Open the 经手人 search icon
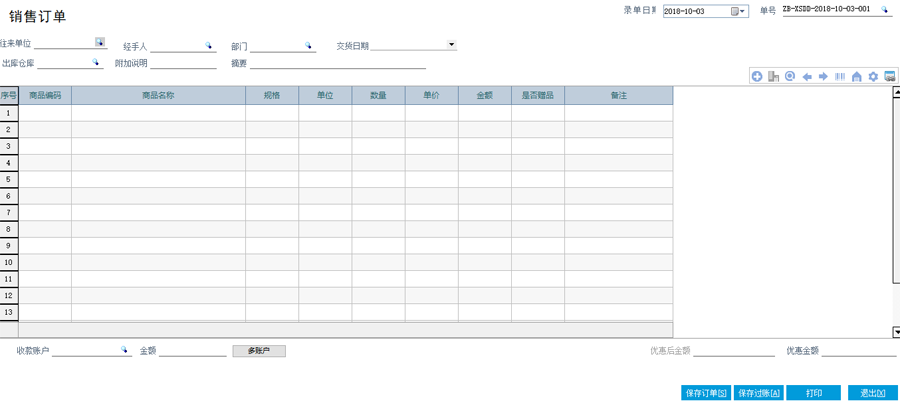This screenshot has width=900, height=401. click(x=208, y=45)
